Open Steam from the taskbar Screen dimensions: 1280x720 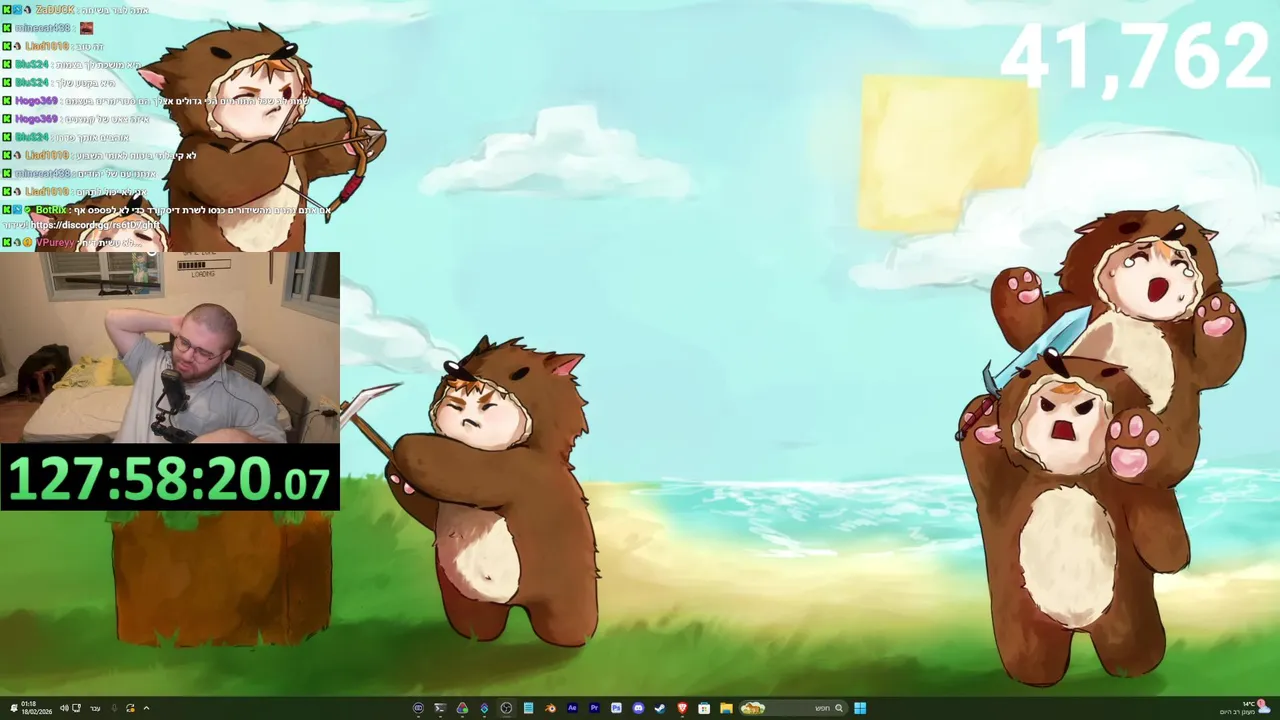[x=660, y=708]
